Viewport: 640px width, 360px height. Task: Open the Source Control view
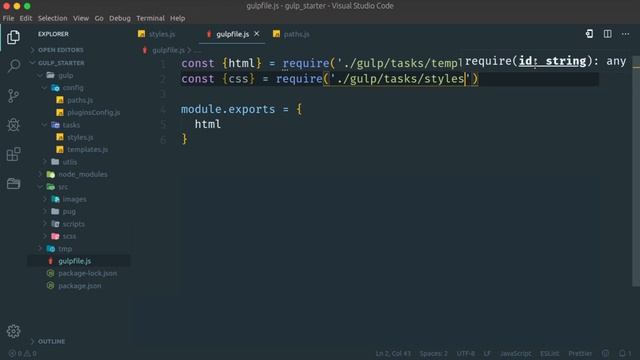pyautogui.click(x=13, y=96)
